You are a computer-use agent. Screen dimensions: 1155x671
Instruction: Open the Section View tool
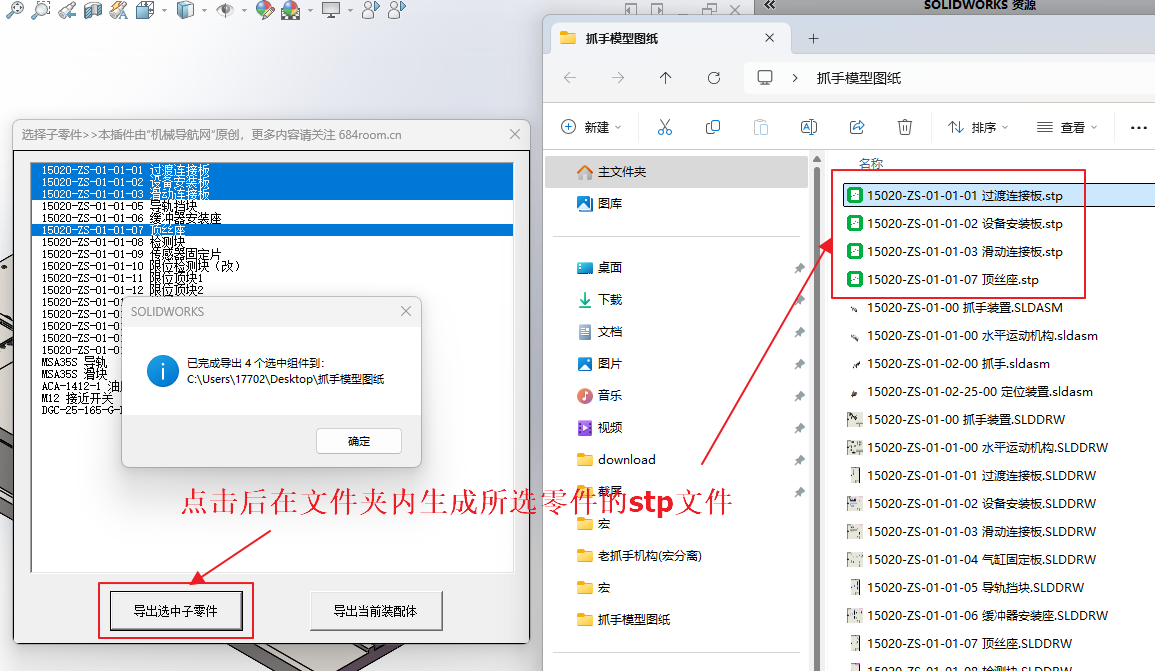(93, 11)
